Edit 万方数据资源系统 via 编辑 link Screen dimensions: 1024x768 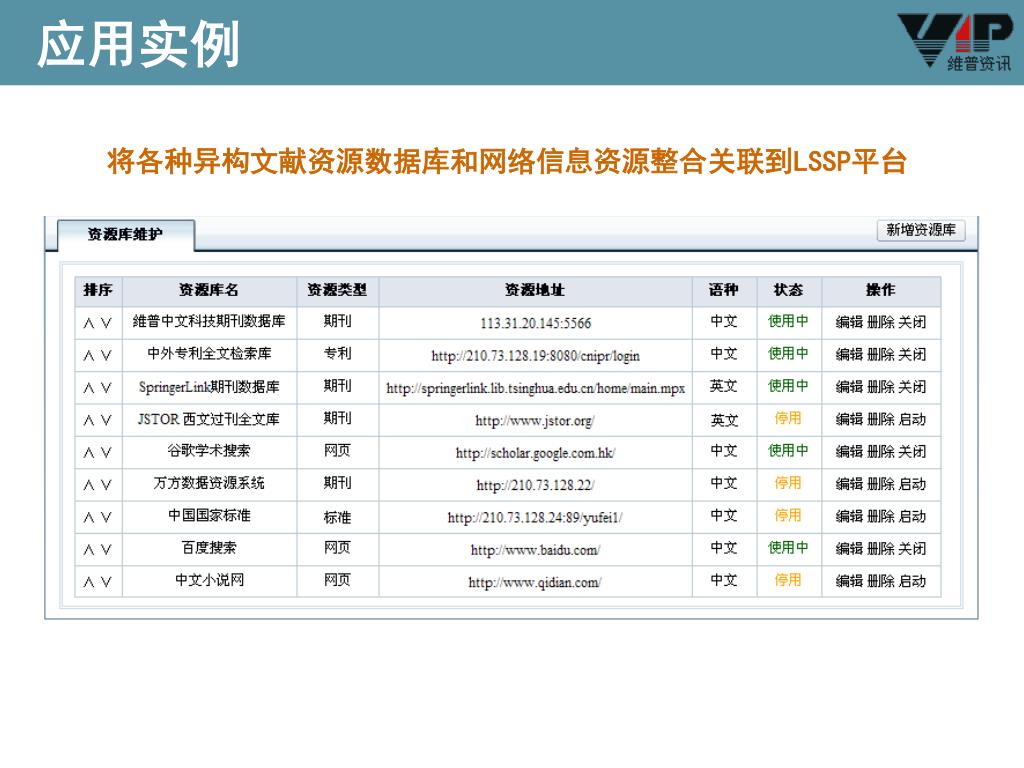click(850, 484)
